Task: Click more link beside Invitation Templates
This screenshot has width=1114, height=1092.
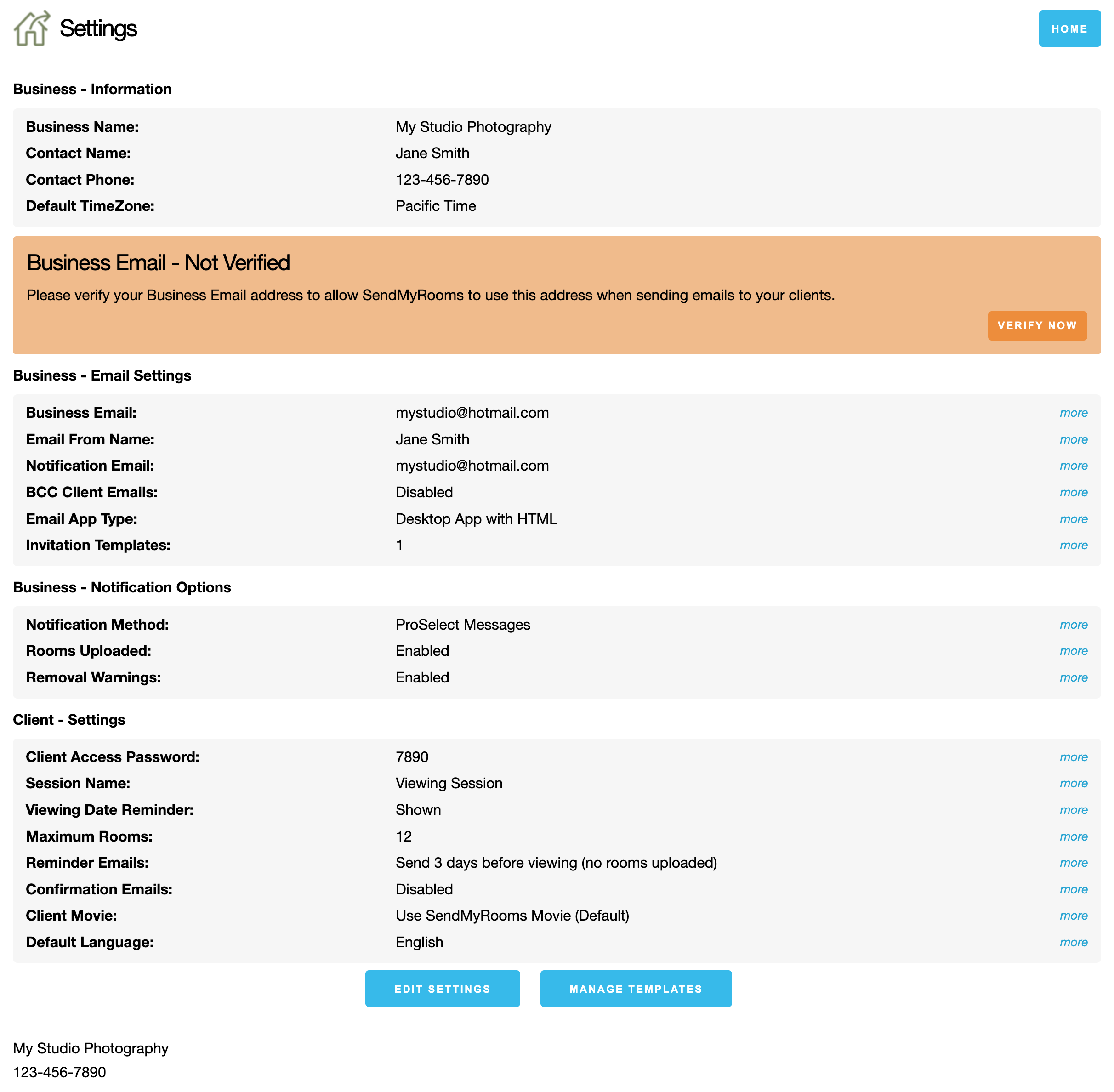Action: (1073, 546)
